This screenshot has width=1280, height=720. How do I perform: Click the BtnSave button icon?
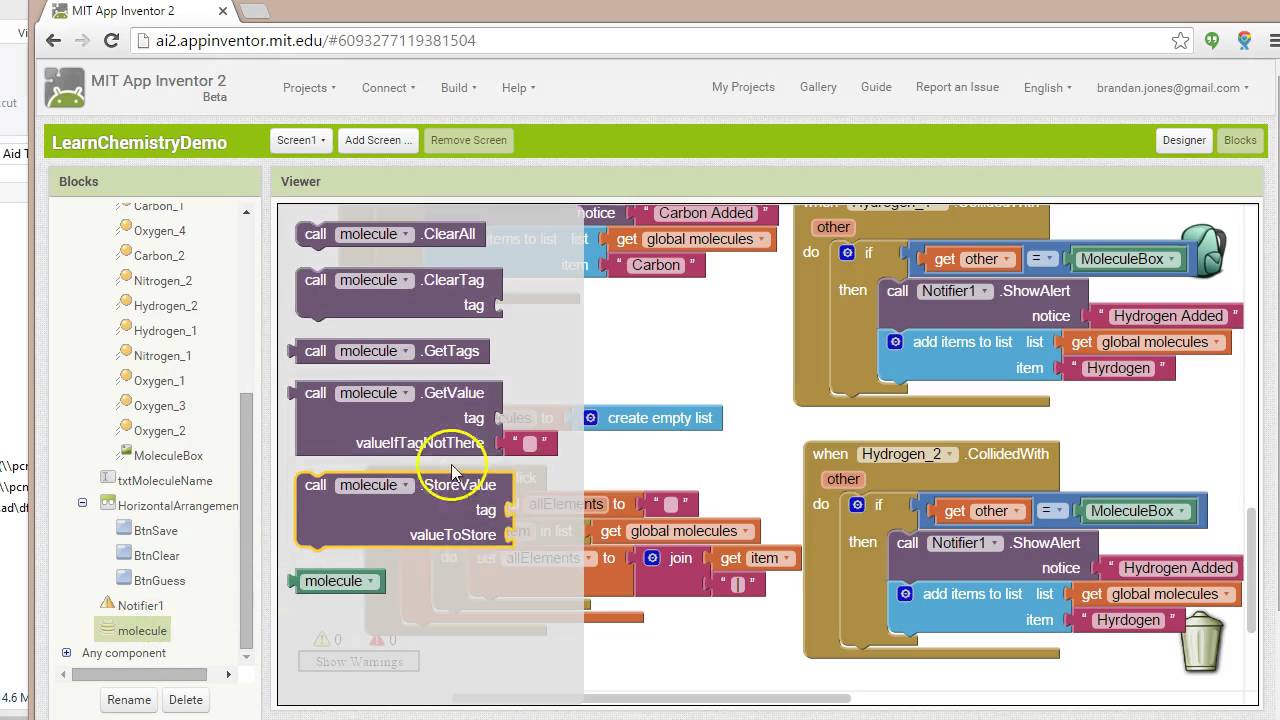pyautogui.click(x=124, y=529)
